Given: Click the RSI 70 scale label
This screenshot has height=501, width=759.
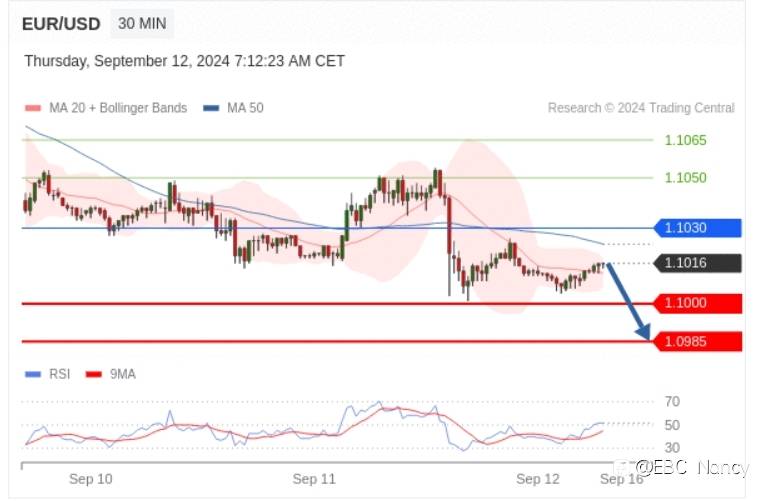Looking at the screenshot, I should pos(672,401).
